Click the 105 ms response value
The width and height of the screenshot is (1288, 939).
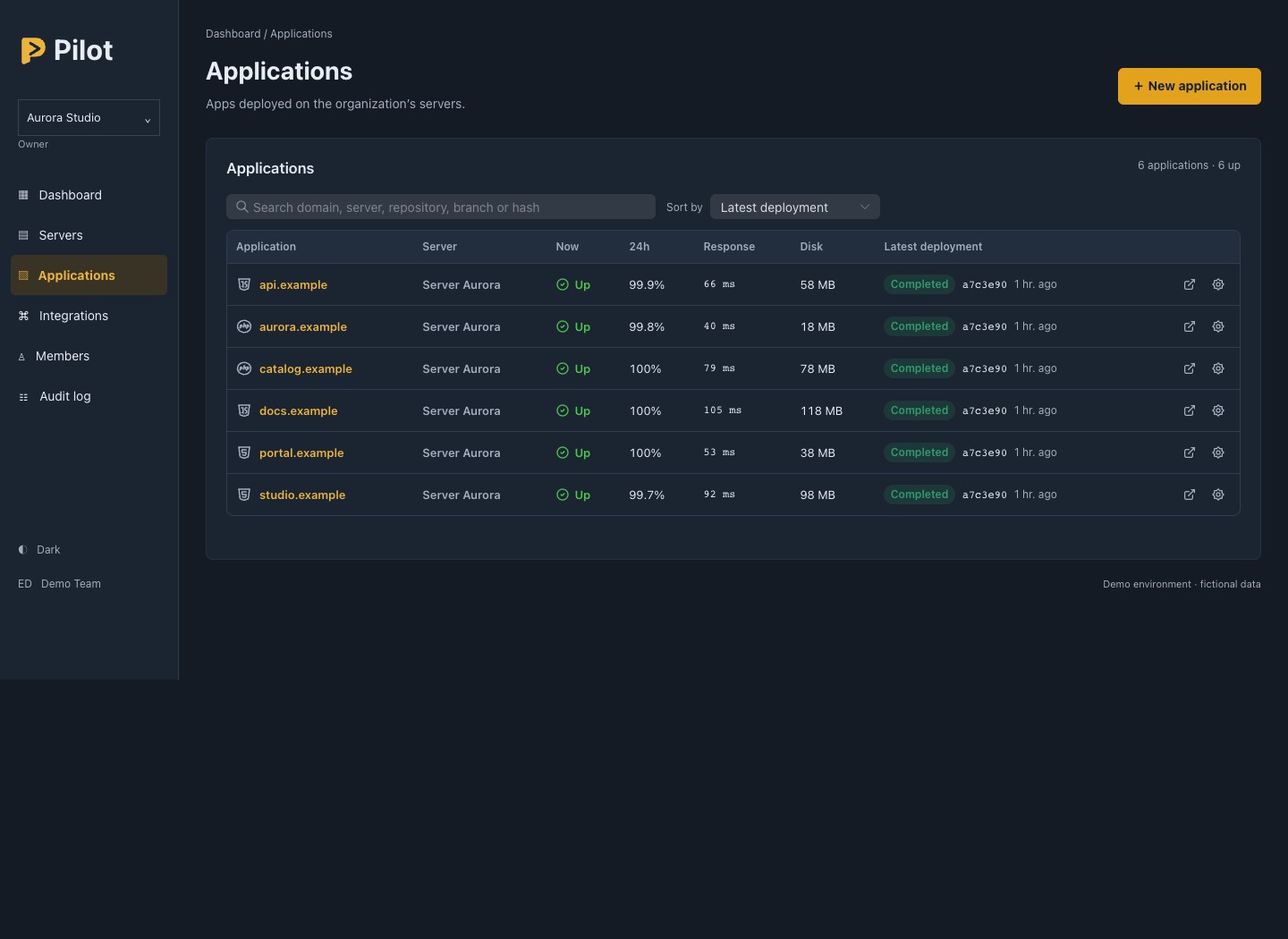coord(723,410)
